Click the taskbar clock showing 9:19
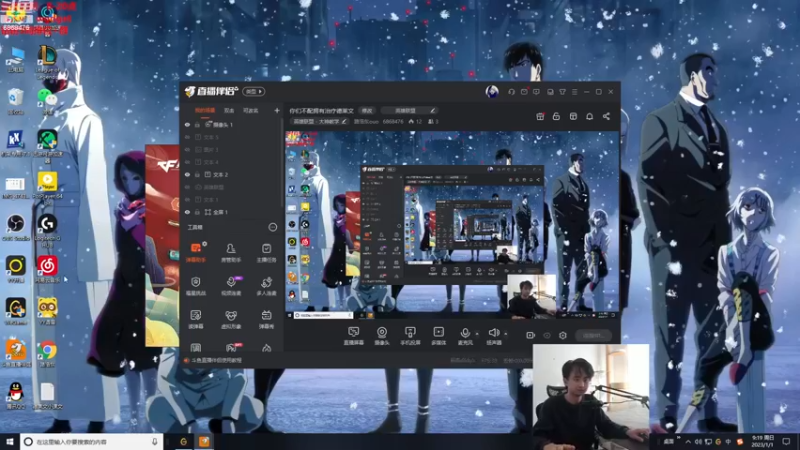The width and height of the screenshot is (800, 450). pyautogui.click(x=763, y=441)
